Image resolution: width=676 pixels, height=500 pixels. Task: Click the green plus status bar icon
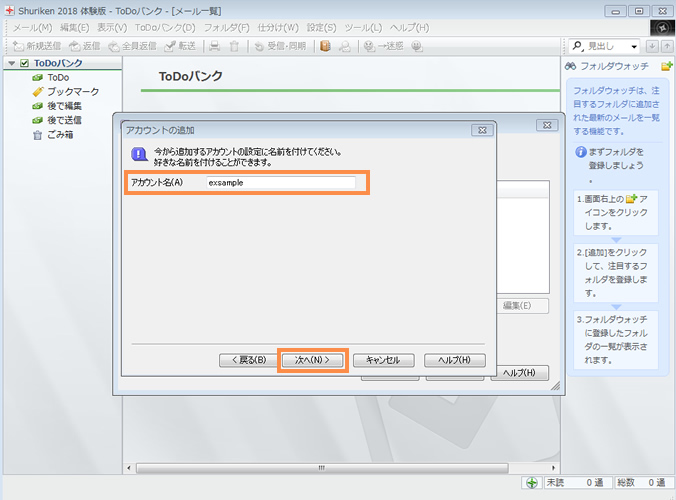point(532,483)
